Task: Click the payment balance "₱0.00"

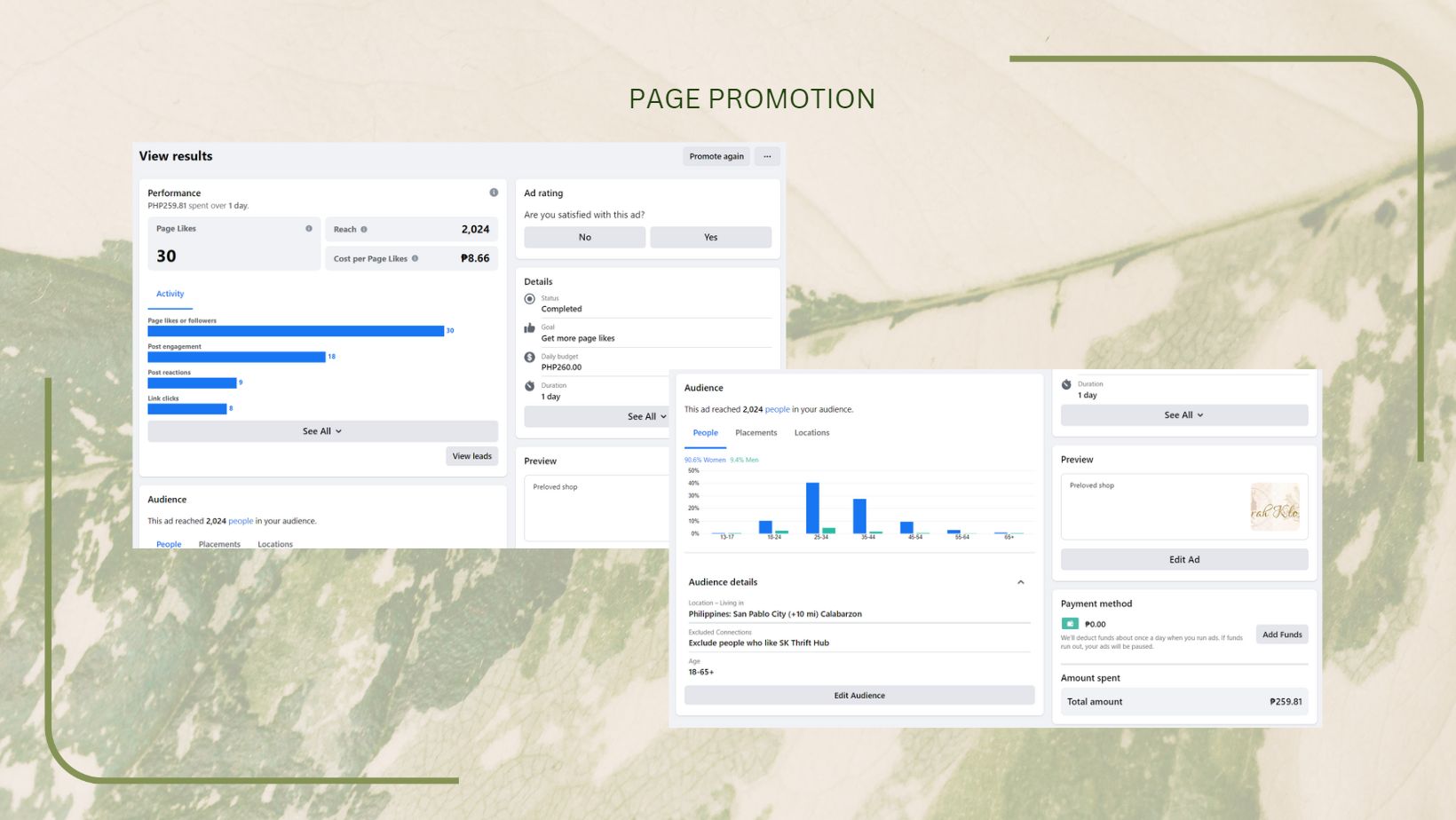Action: tap(1096, 624)
